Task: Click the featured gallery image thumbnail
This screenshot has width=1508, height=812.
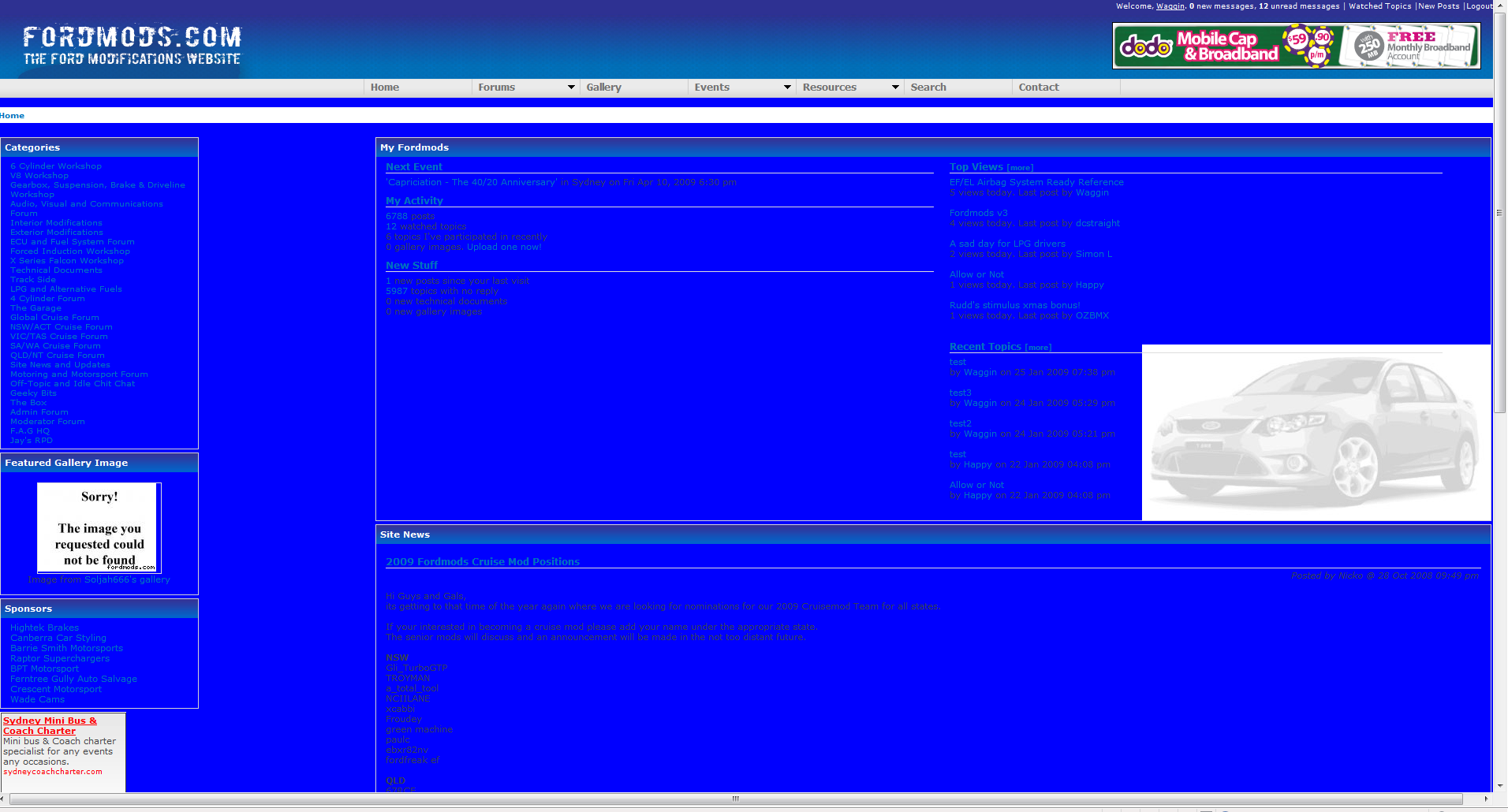Action: click(x=99, y=527)
